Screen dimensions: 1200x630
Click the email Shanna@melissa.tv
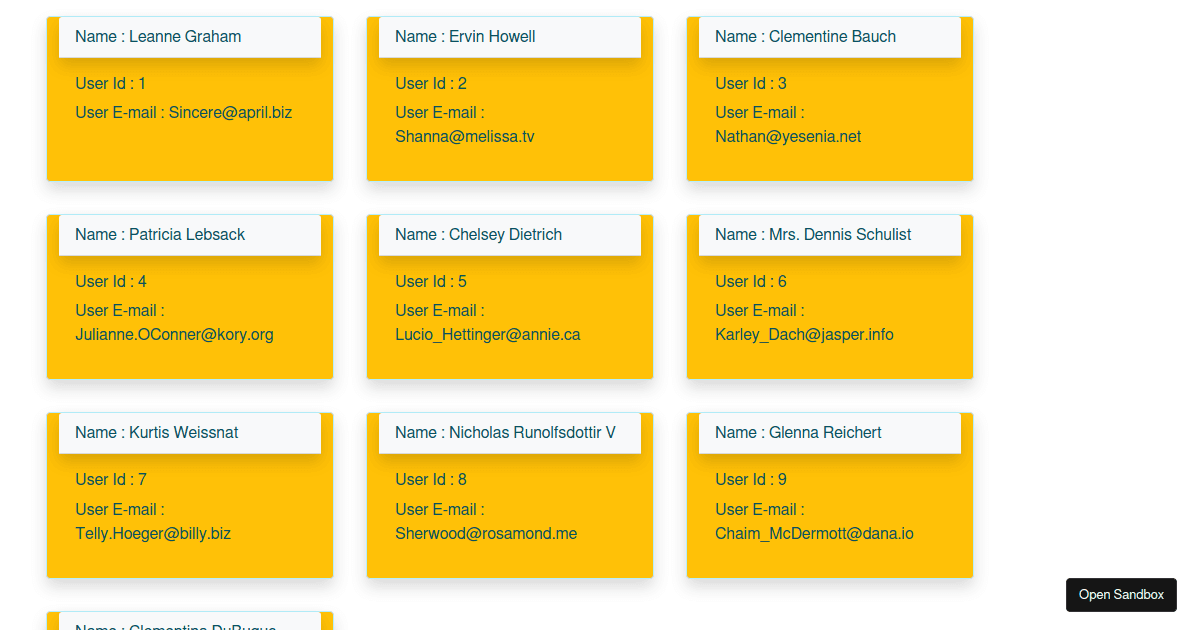464,136
